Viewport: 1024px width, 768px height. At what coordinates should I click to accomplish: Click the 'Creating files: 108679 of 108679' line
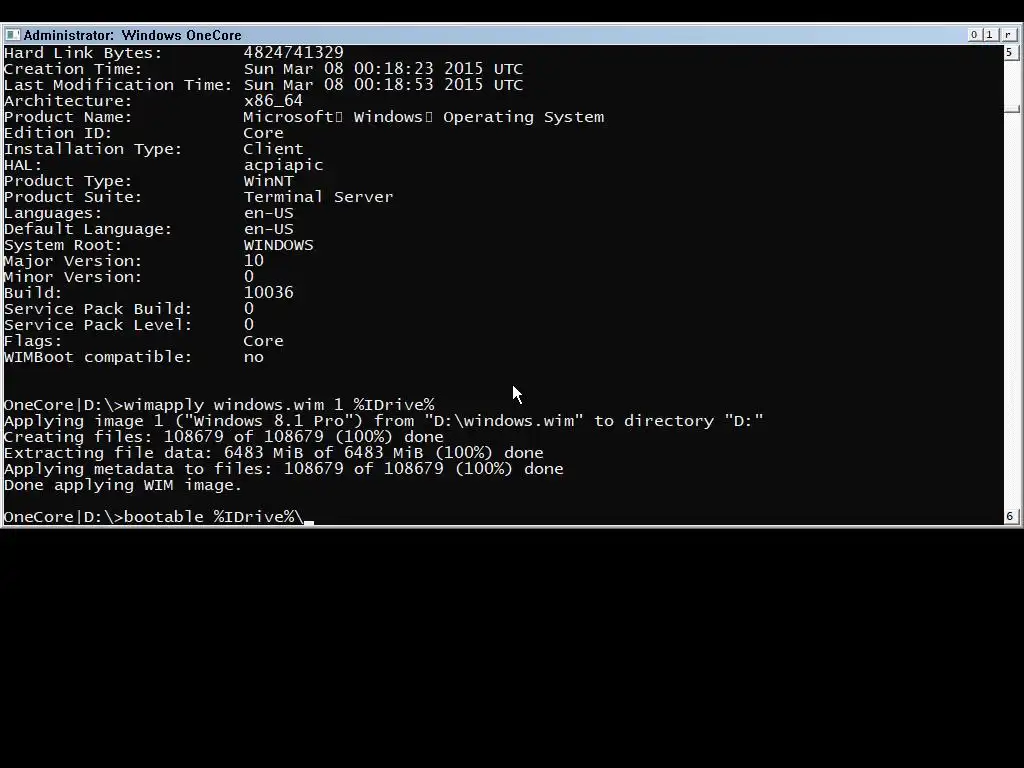pyautogui.click(x=223, y=437)
